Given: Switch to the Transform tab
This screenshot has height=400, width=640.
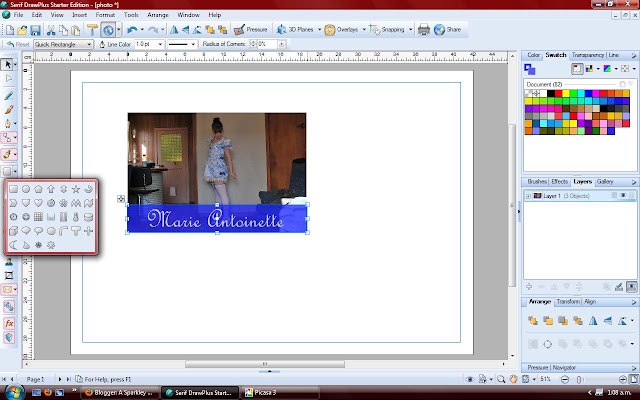Looking at the screenshot, I should pyautogui.click(x=568, y=302).
